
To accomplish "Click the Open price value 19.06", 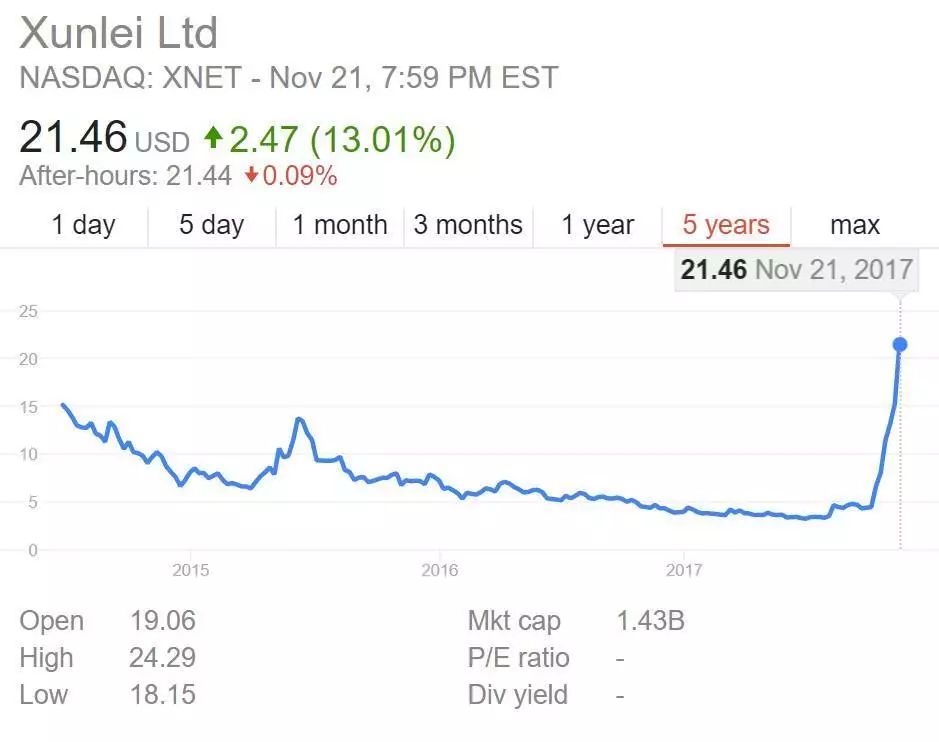I will pos(162,621).
